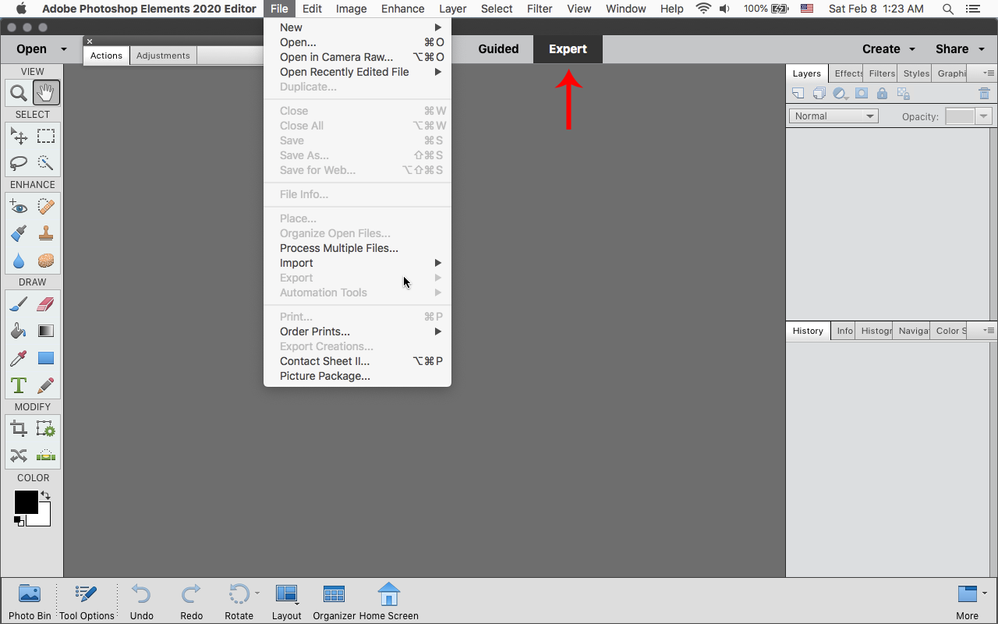Select the Brush tool
Image resolution: width=998 pixels, height=624 pixels.
18,304
